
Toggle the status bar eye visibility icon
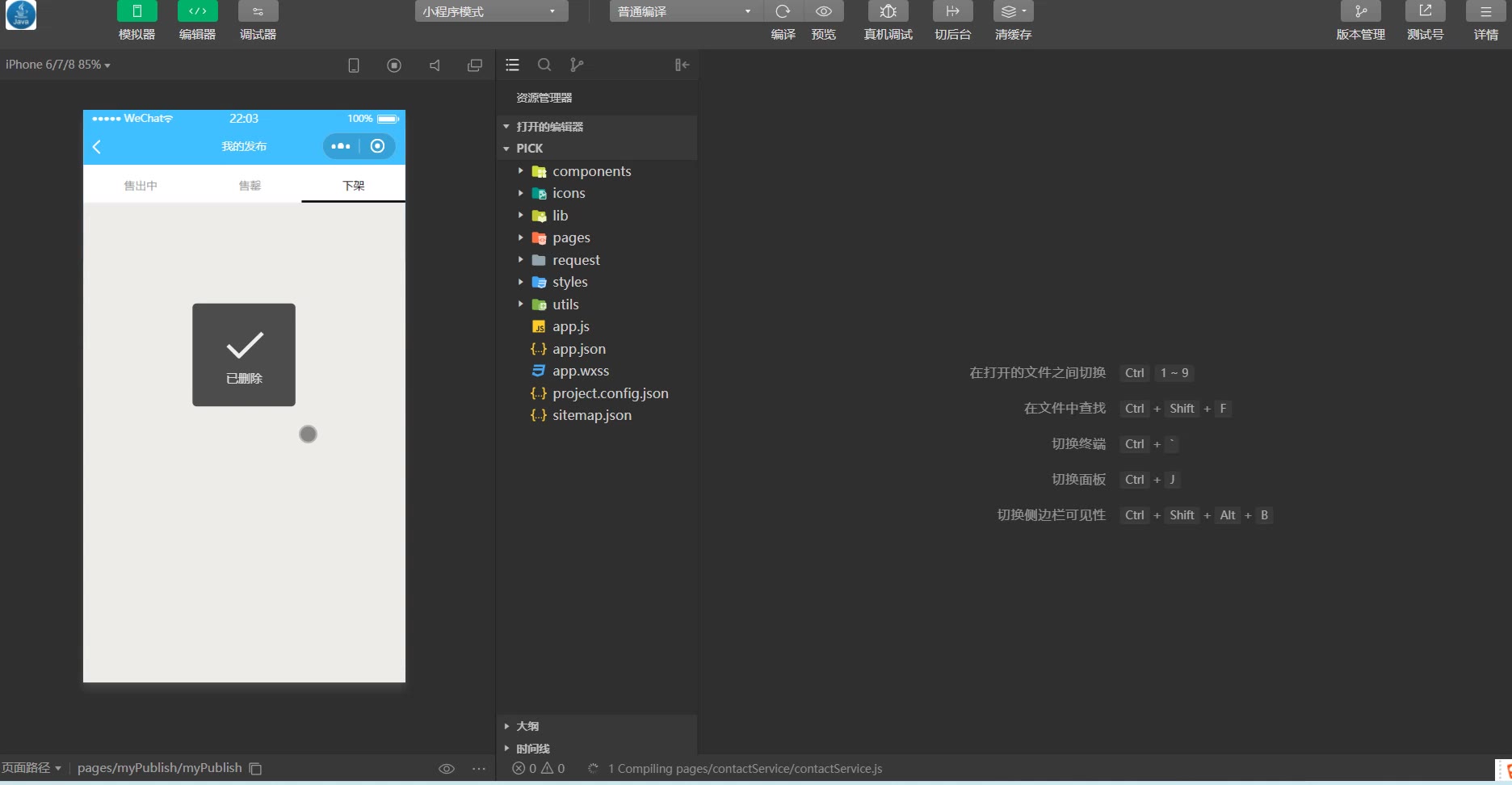[446, 769]
